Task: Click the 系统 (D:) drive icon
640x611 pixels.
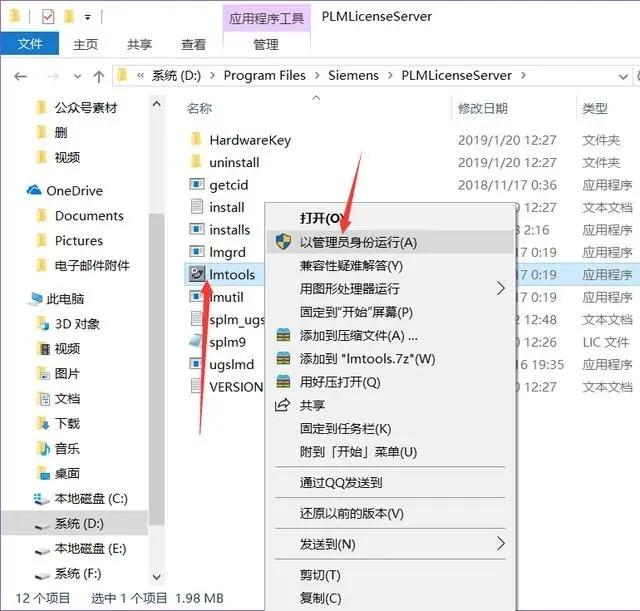Action: tap(42, 525)
